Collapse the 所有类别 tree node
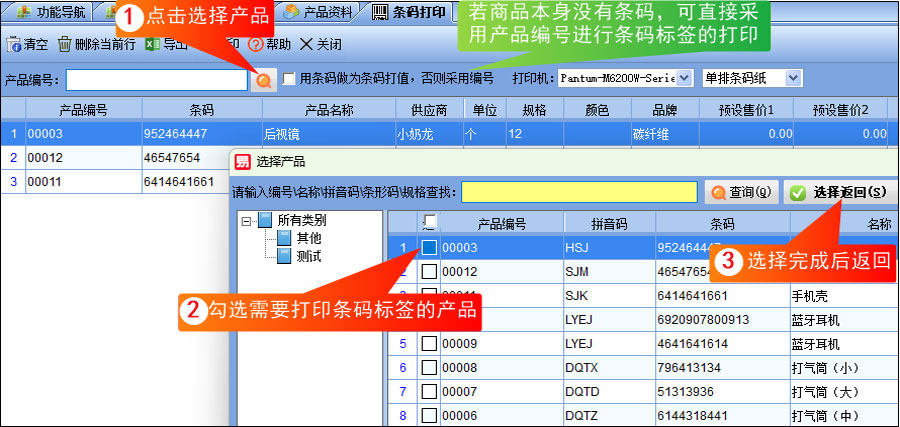 tap(246, 221)
